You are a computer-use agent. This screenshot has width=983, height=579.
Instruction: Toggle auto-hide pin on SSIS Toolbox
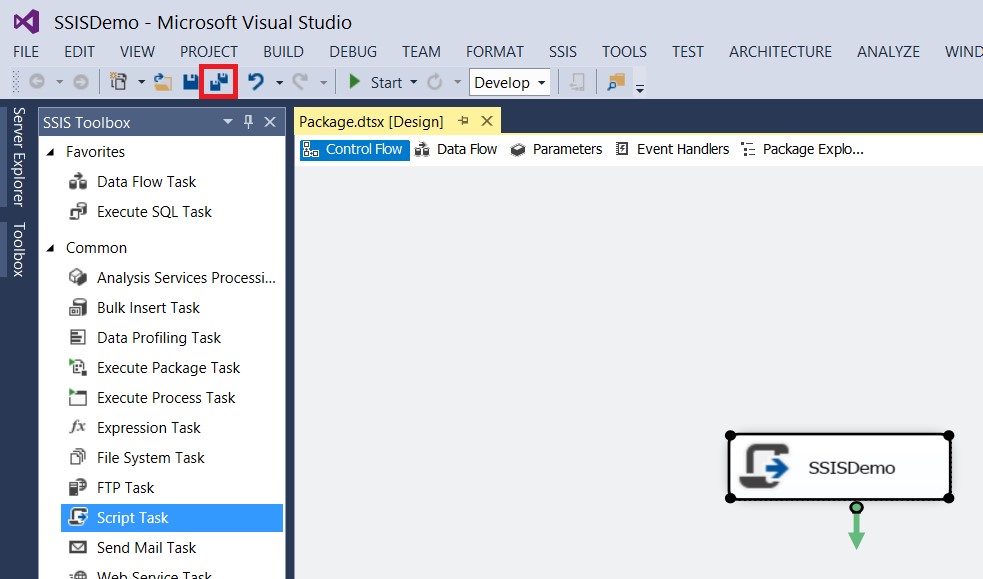(x=248, y=122)
